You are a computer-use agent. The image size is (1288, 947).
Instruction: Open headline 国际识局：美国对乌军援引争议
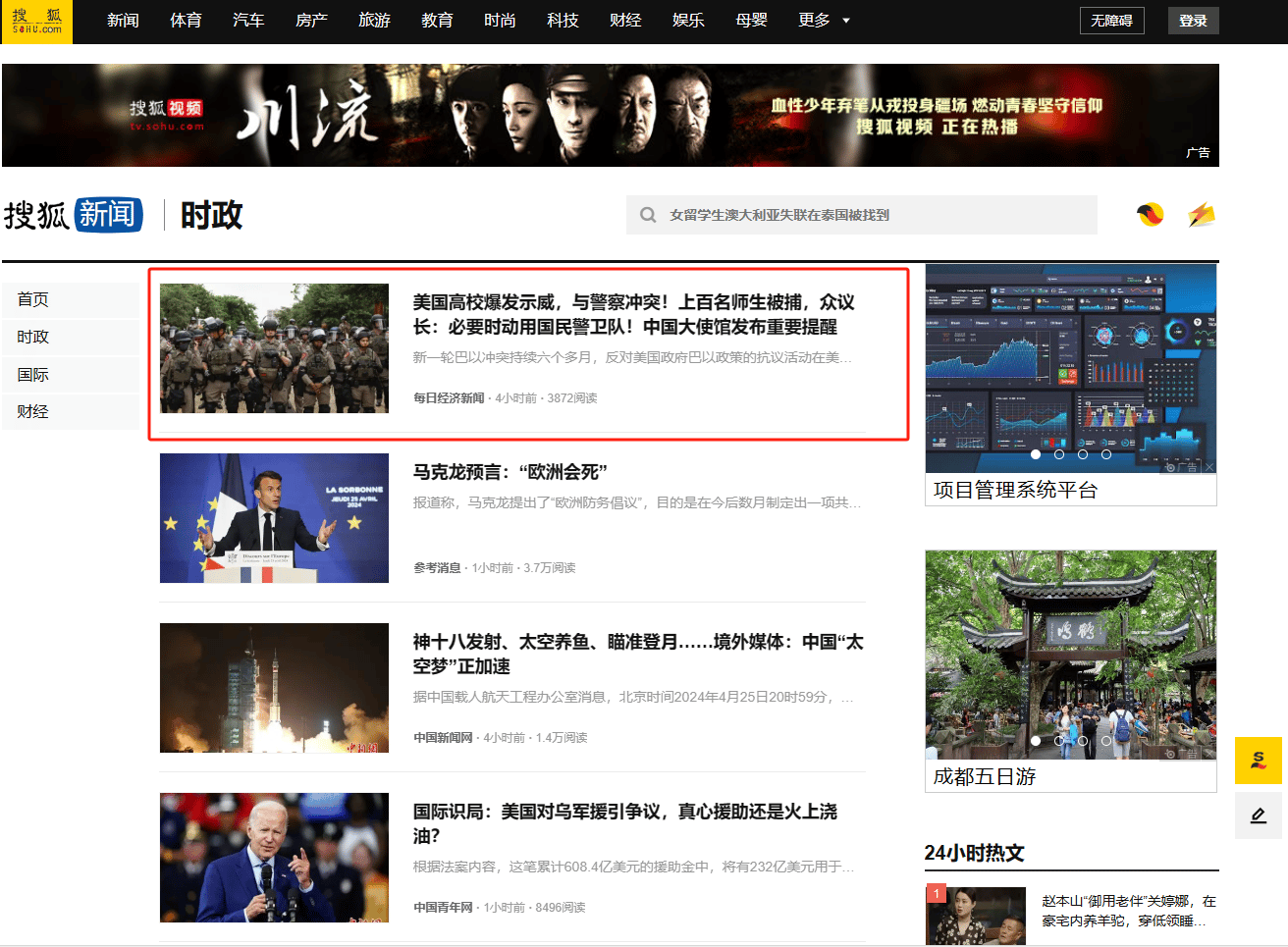coord(625,823)
